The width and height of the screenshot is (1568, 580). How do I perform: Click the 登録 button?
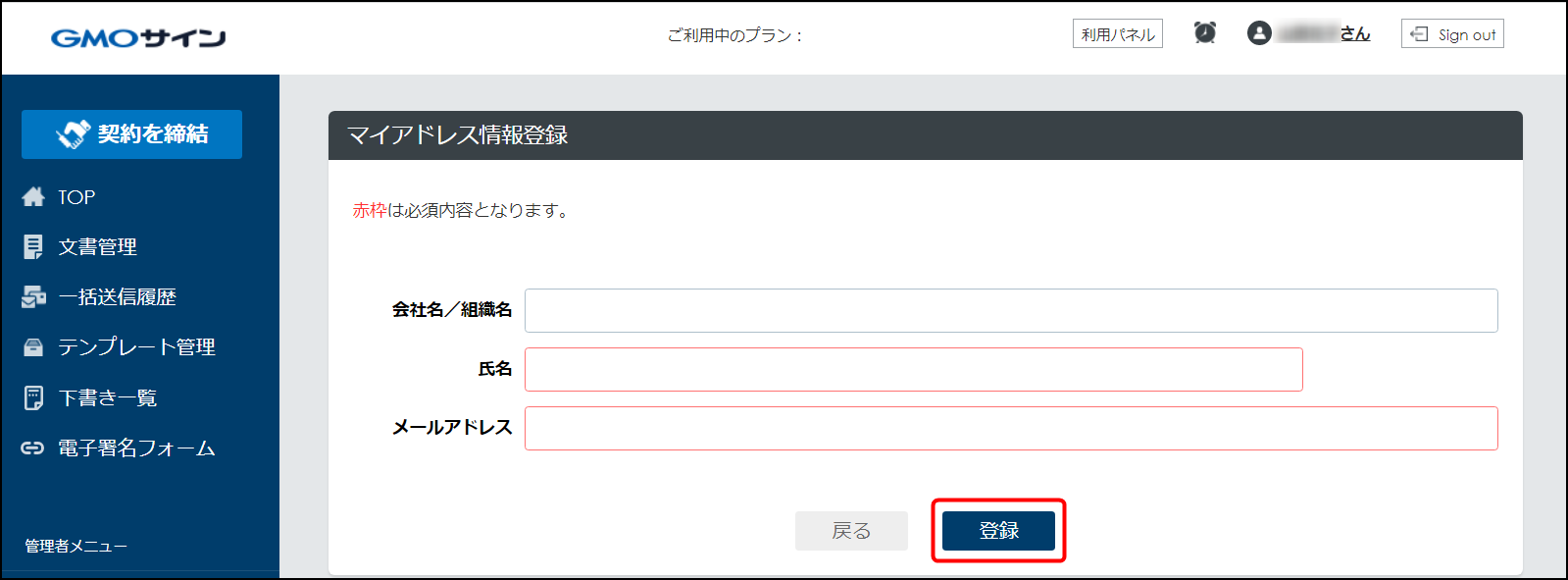coord(998,531)
